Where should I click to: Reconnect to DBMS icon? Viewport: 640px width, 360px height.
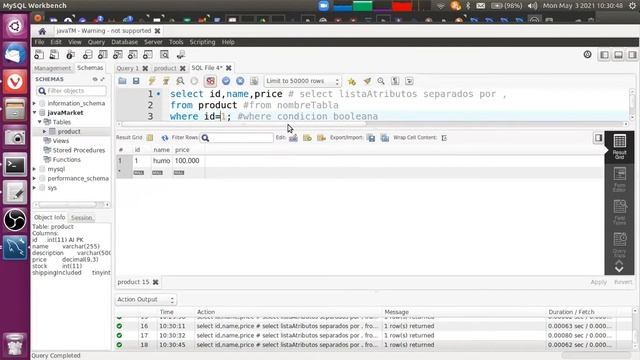[181, 54]
